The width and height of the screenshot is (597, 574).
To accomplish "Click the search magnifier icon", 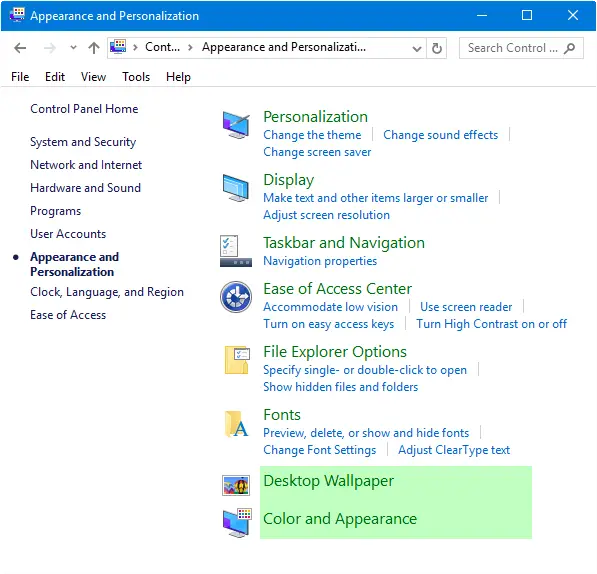I will coord(570,48).
